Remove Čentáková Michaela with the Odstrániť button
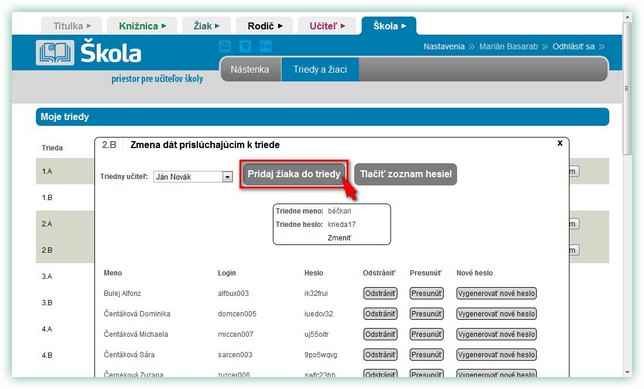Screen dimensions: 644x389 click(x=380, y=334)
